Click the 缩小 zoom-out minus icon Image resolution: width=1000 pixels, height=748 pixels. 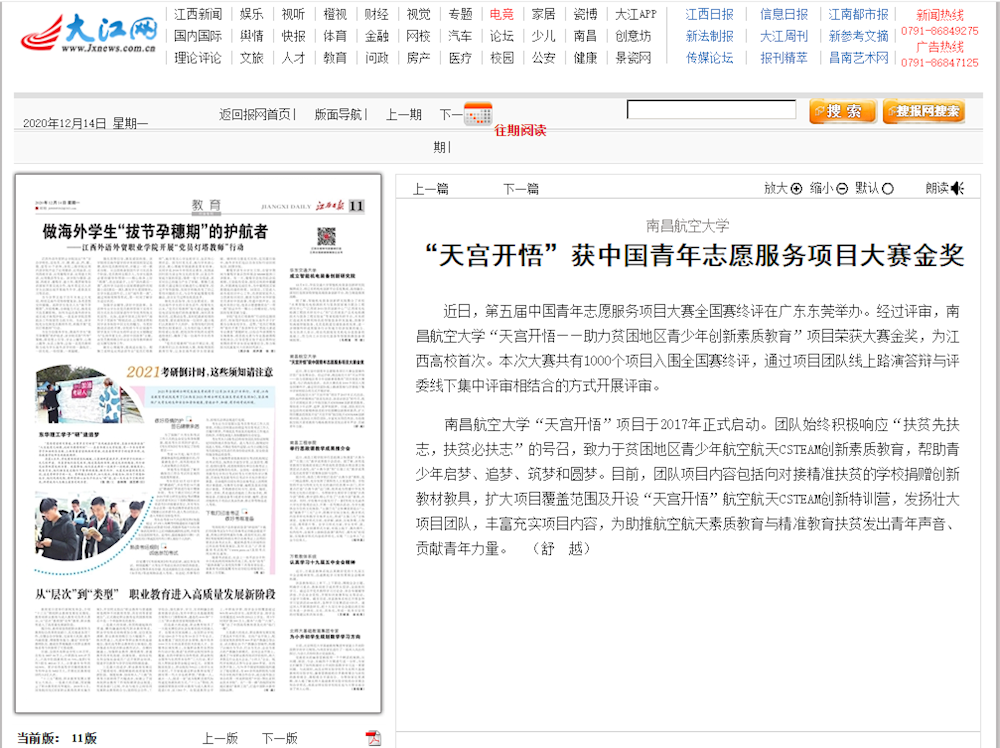[842, 188]
